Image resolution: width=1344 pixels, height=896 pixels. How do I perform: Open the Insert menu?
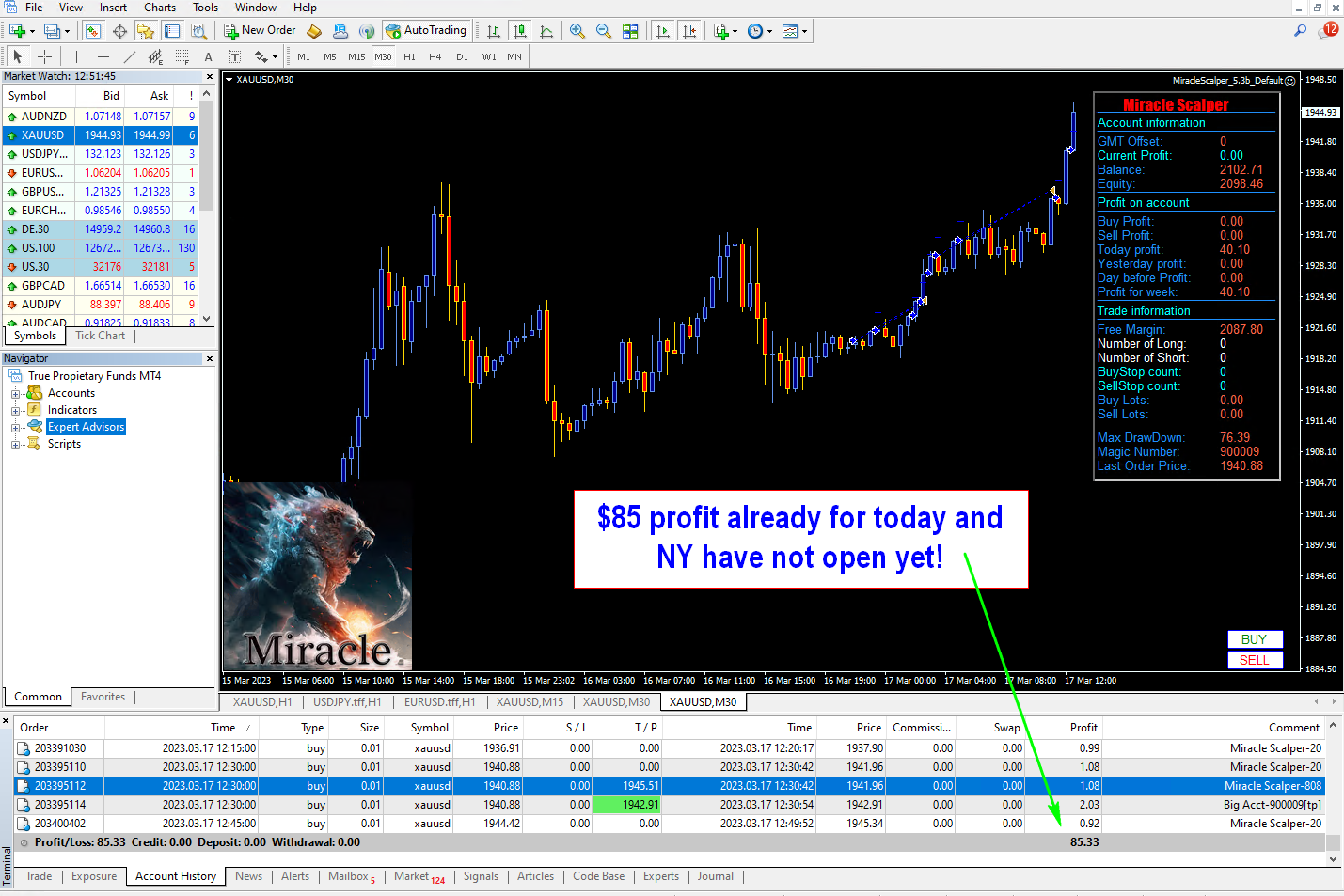[113, 8]
